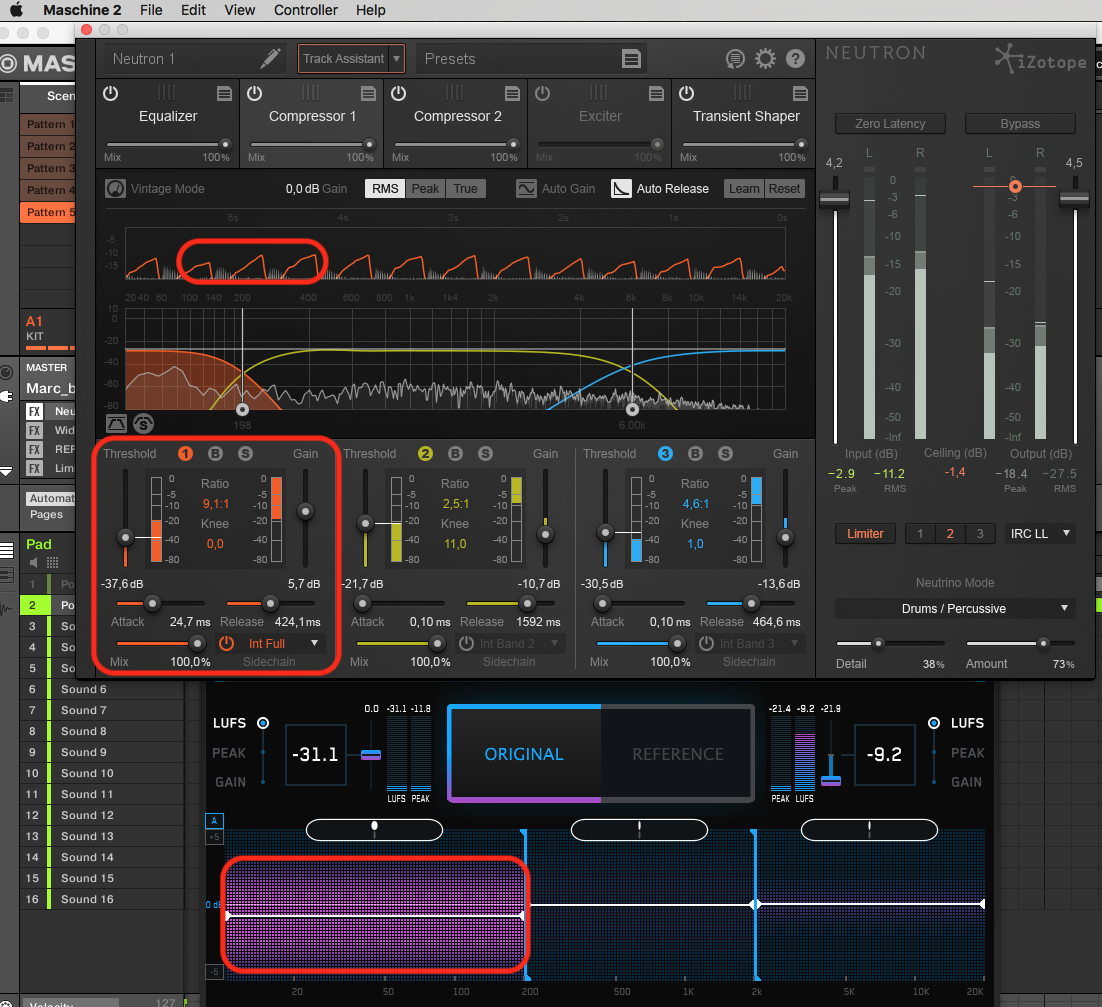The image size is (1102, 1007).
Task: Select Sound 9 in the pad list
Action: 83,752
